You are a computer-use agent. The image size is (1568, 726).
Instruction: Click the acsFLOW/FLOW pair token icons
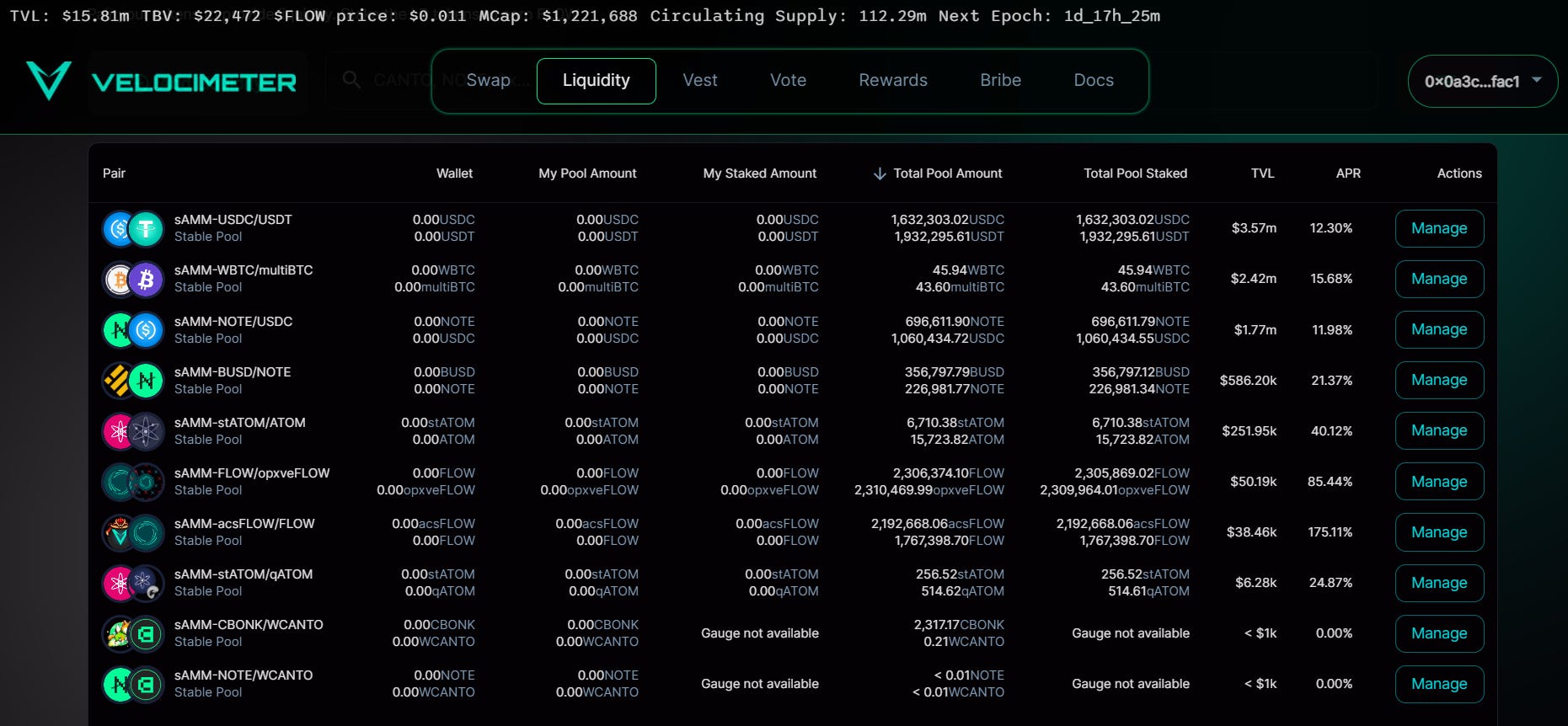(133, 531)
